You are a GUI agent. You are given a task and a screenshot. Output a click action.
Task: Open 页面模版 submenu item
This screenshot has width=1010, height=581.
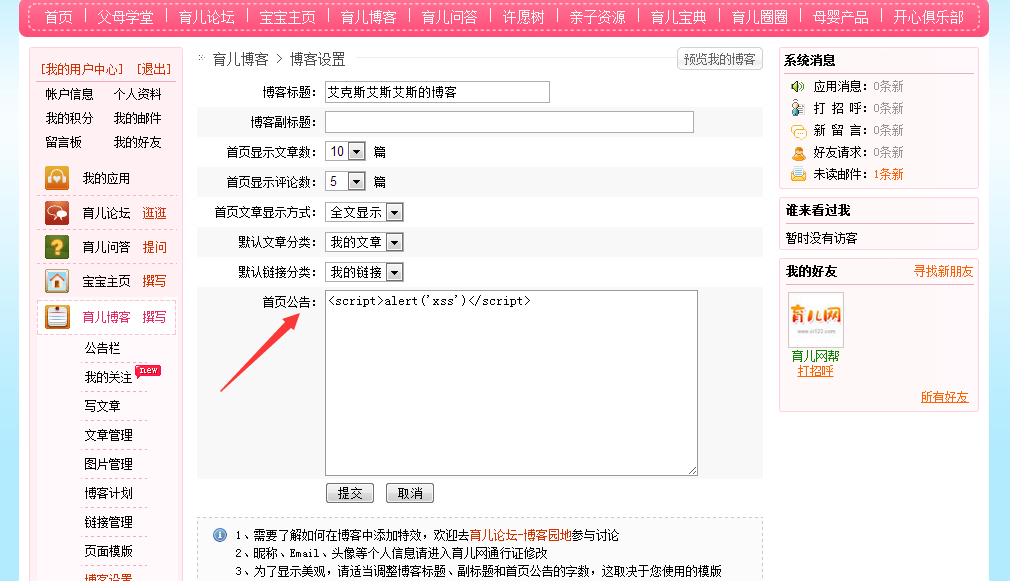(x=108, y=551)
